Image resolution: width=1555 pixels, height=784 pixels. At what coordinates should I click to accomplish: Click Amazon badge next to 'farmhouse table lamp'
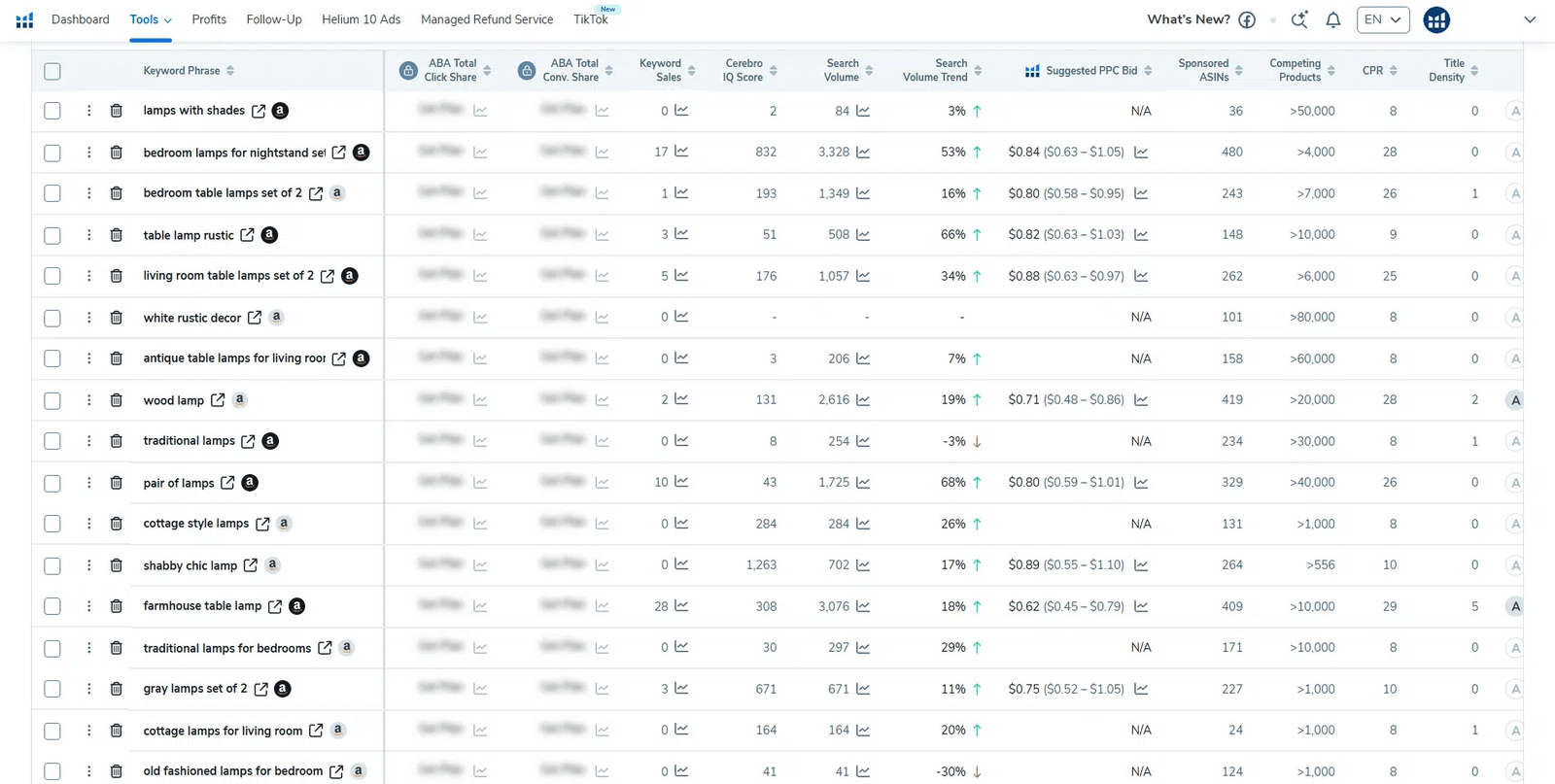pos(297,606)
